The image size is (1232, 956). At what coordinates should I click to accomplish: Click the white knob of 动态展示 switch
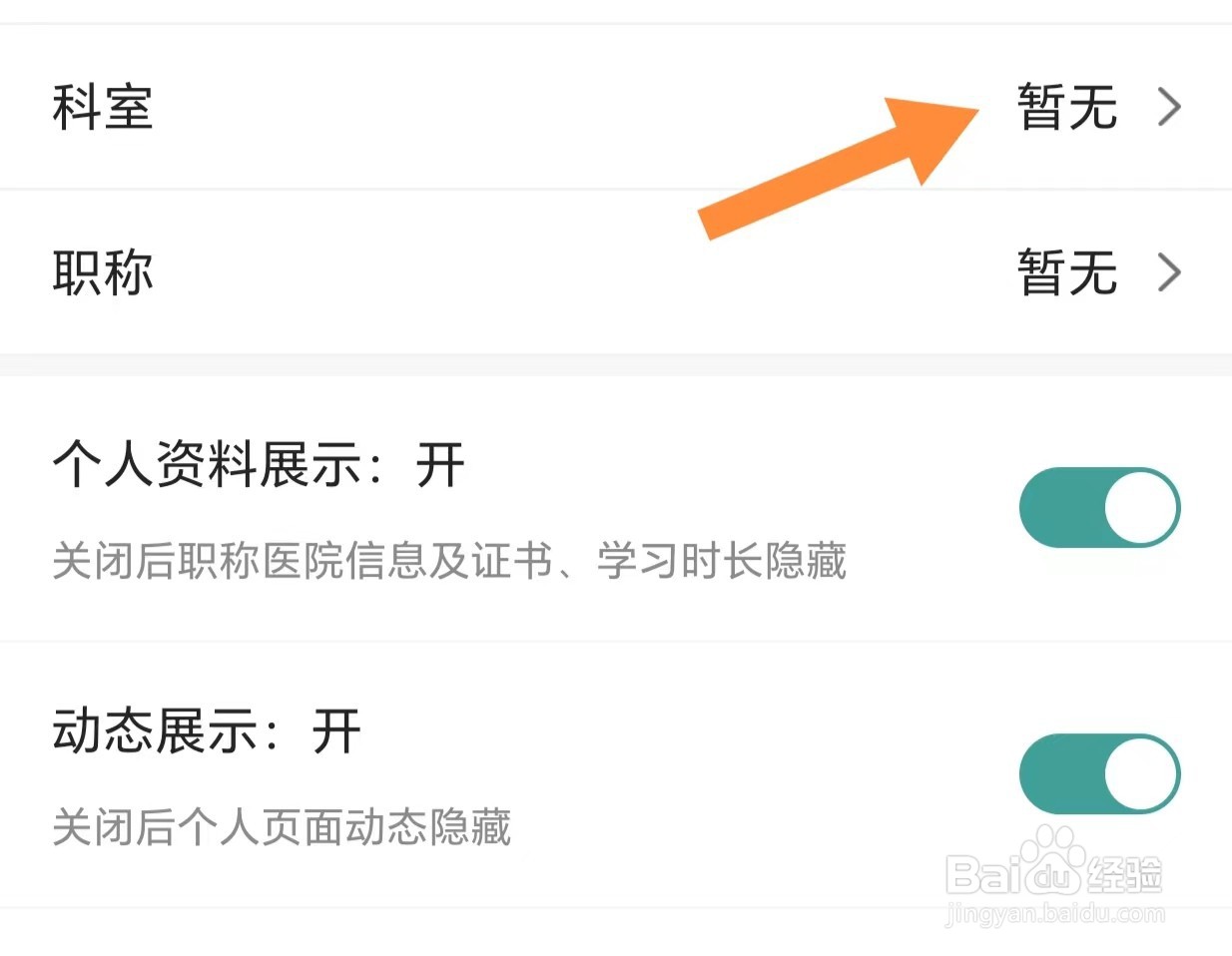pyautogui.click(x=1141, y=773)
